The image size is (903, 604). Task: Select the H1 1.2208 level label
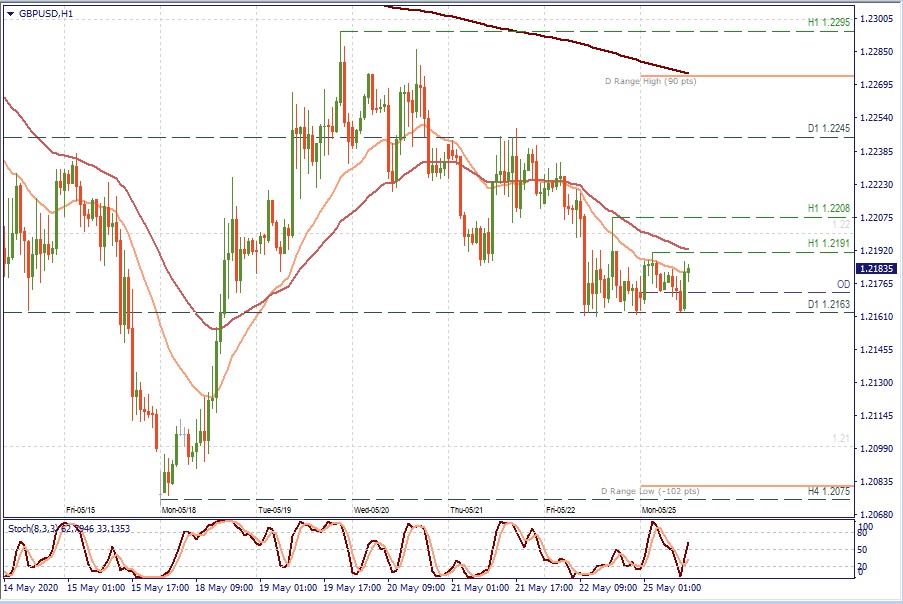point(828,209)
